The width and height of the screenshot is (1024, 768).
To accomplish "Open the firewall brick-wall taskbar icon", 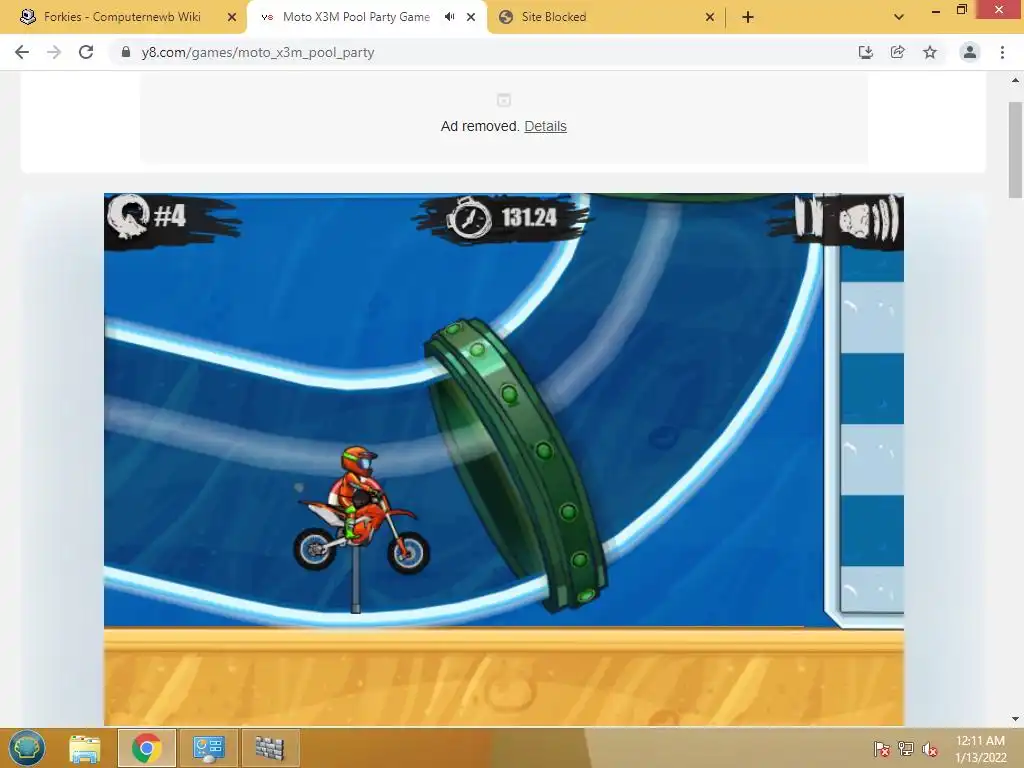I will point(270,748).
